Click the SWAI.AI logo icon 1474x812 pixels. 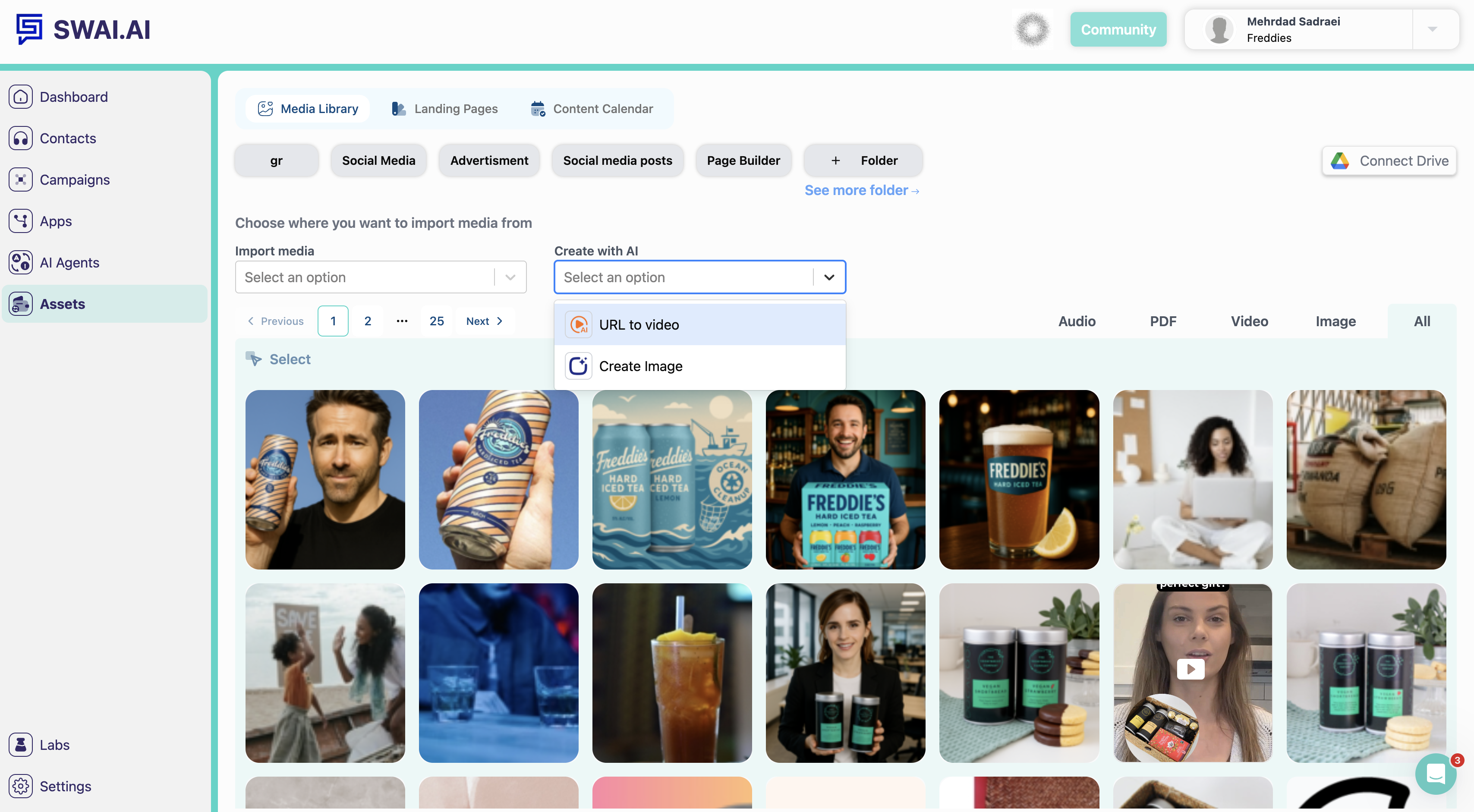tap(29, 28)
